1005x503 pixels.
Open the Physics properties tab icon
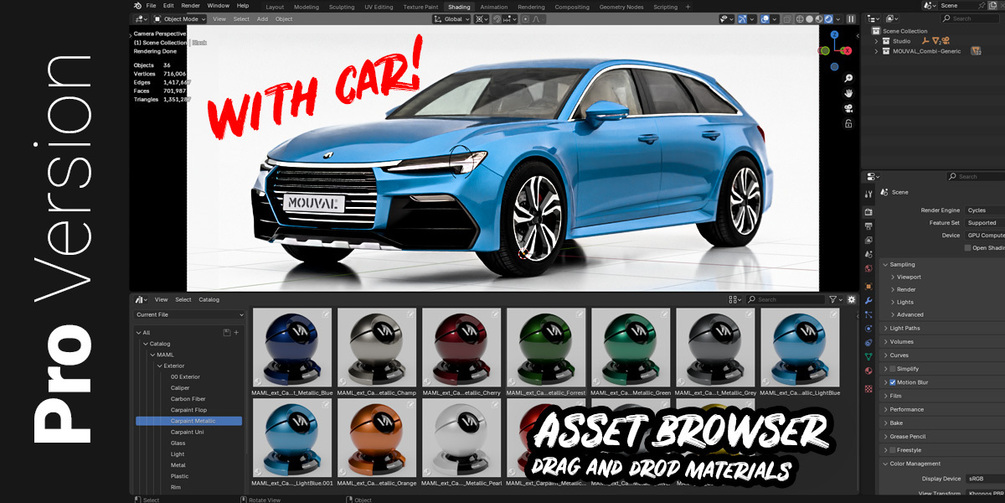(x=868, y=329)
